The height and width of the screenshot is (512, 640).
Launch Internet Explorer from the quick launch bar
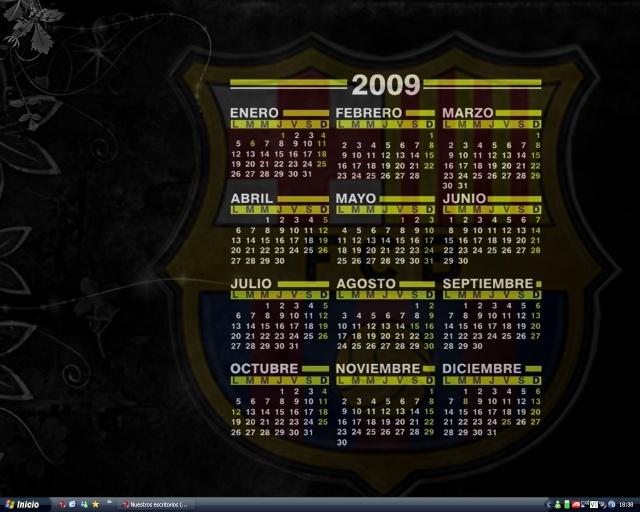(72, 505)
